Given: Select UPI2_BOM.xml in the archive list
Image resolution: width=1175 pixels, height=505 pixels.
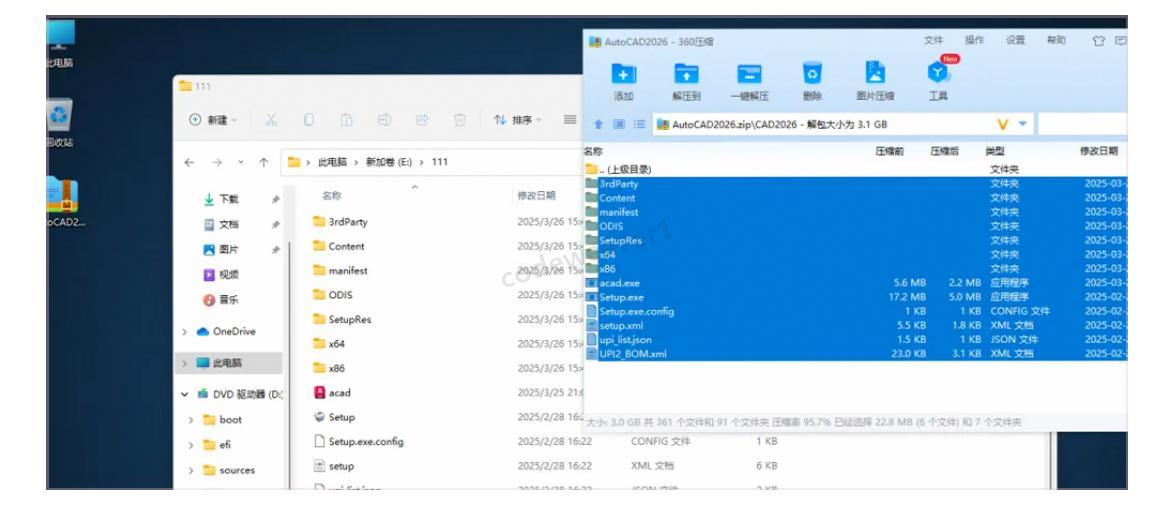Looking at the screenshot, I should (x=856, y=354).
